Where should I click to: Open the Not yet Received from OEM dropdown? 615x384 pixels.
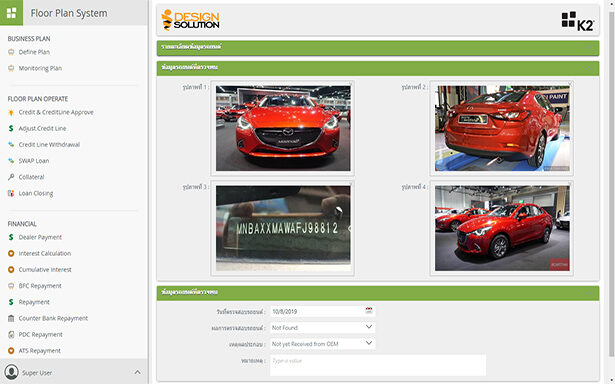tap(322, 344)
